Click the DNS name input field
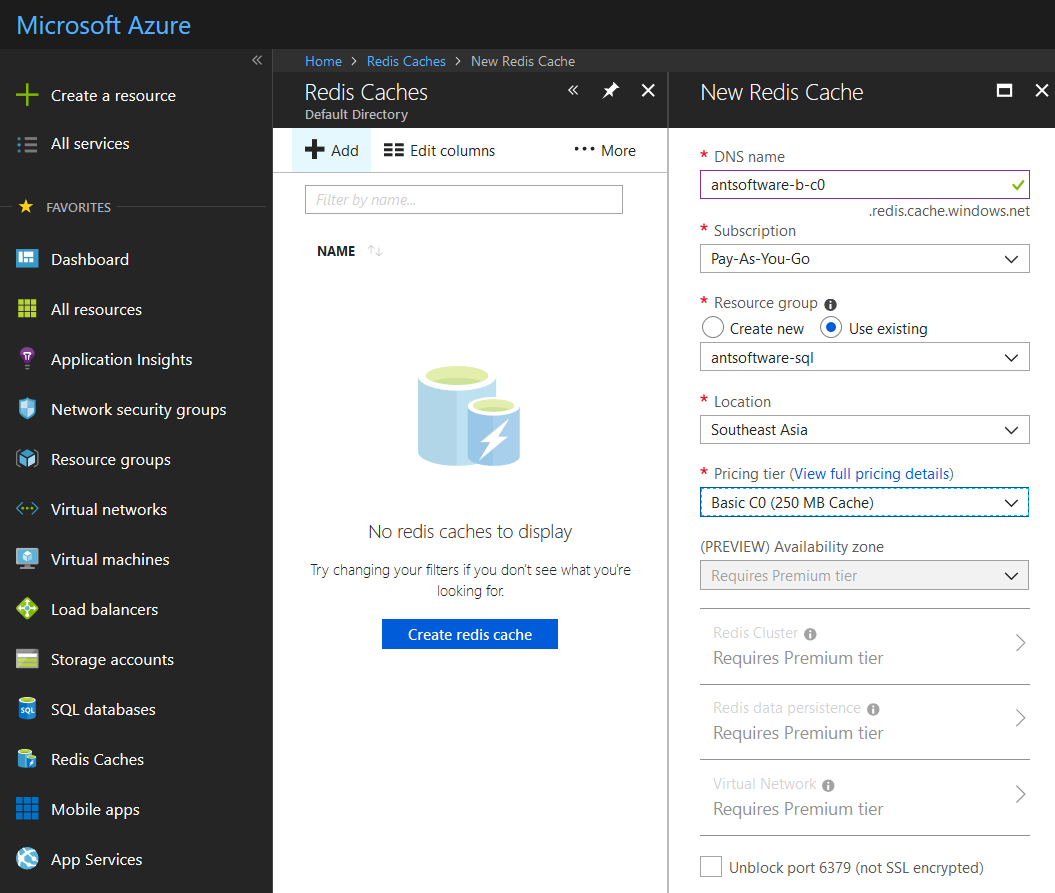 (865, 184)
